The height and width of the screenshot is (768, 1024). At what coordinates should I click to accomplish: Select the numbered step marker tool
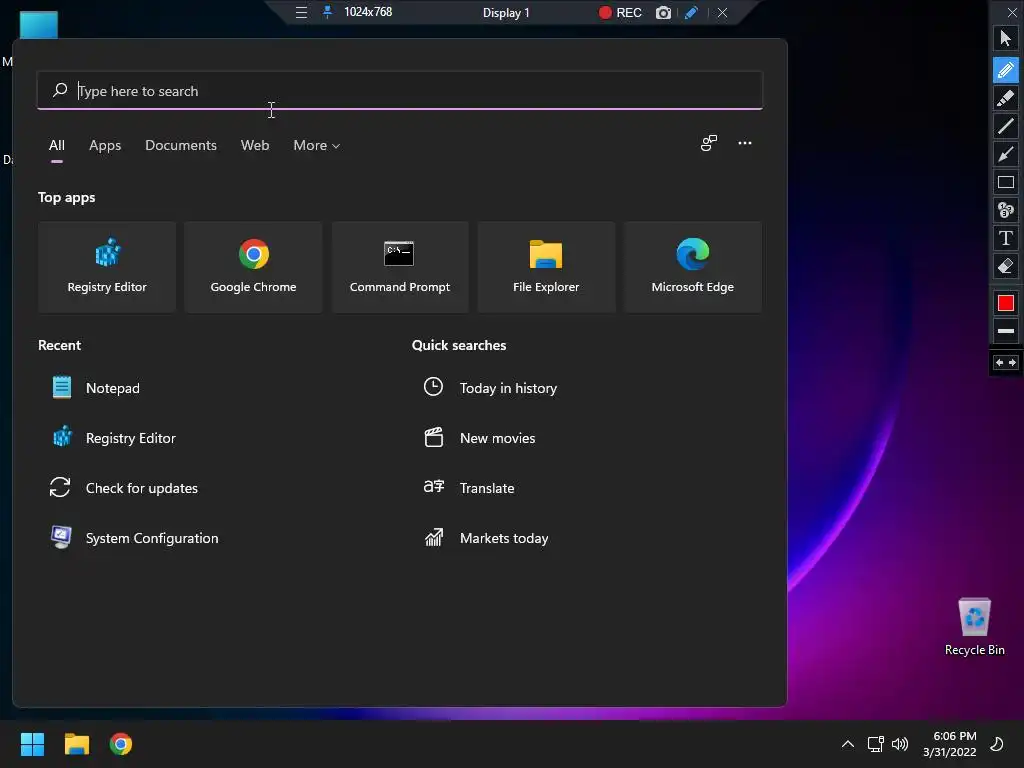1006,210
